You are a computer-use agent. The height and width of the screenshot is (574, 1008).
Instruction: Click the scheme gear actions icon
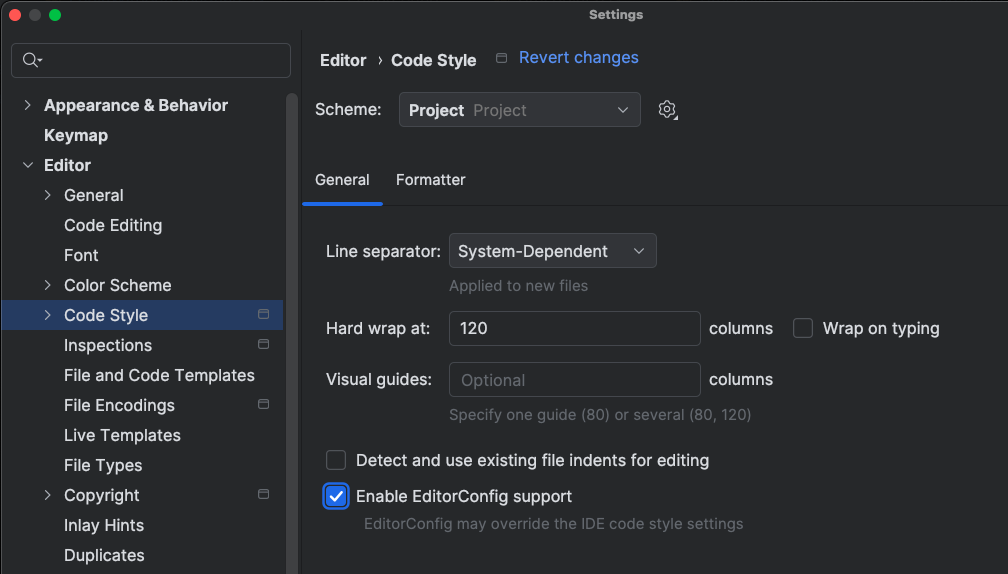(668, 110)
